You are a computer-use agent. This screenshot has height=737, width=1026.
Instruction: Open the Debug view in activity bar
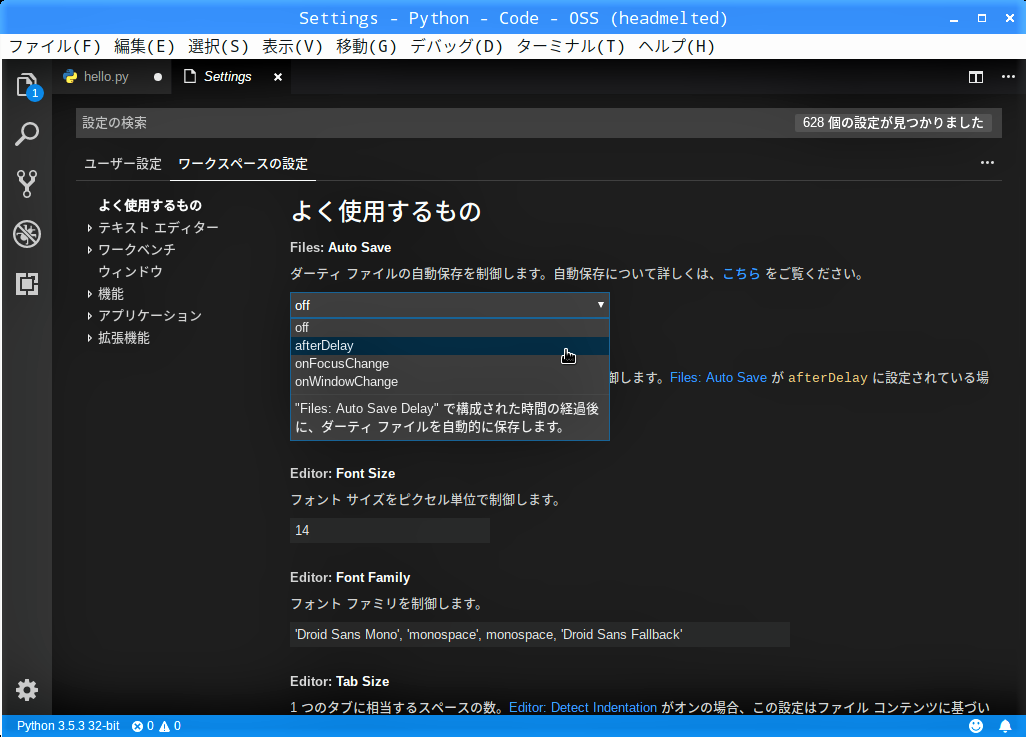tap(27, 234)
